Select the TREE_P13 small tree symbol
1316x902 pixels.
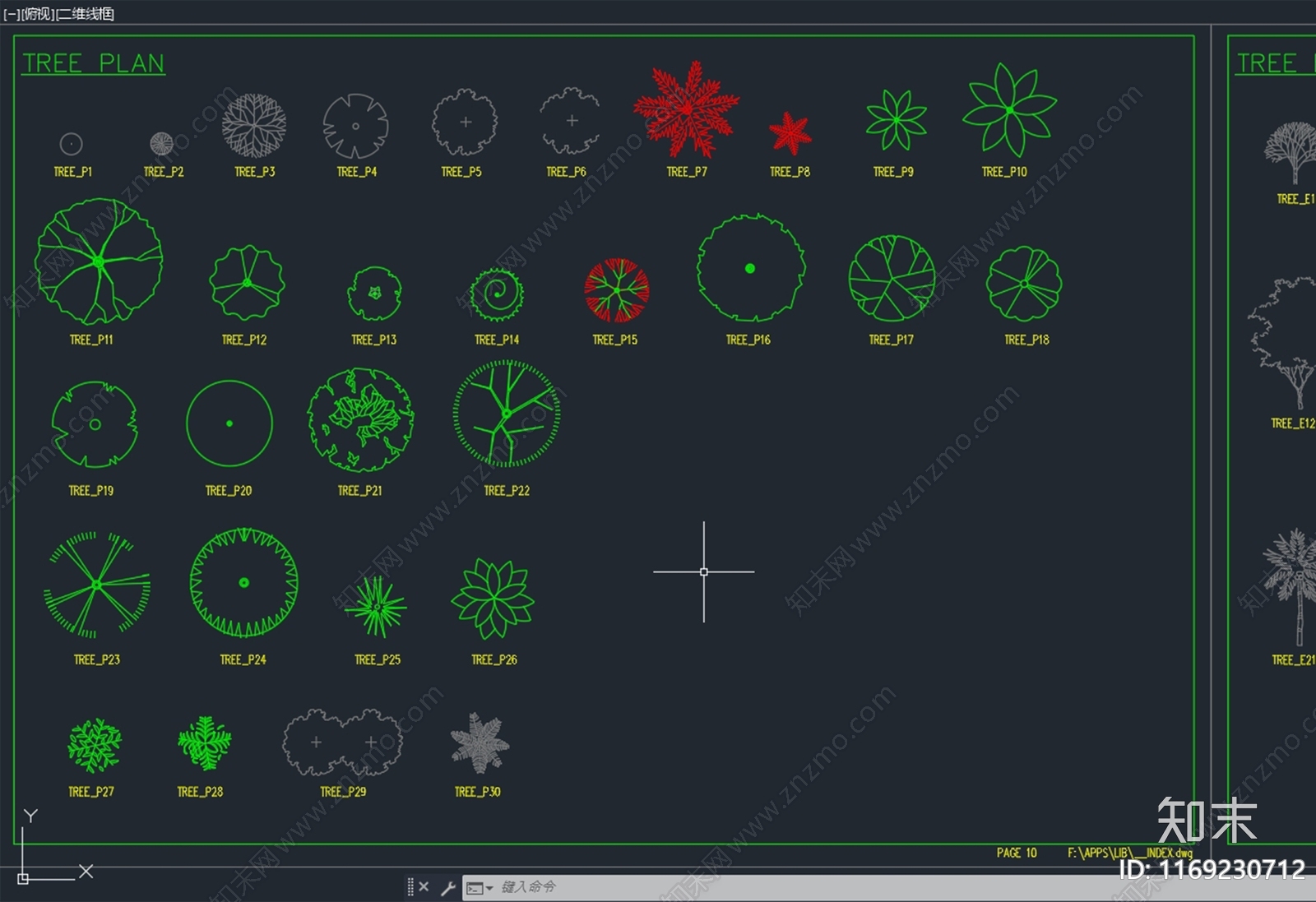[x=375, y=293]
